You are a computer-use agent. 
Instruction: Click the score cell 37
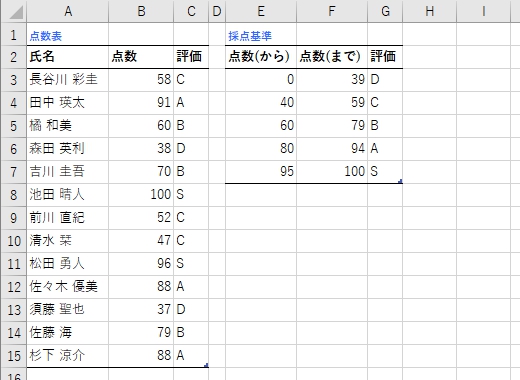coord(141,310)
